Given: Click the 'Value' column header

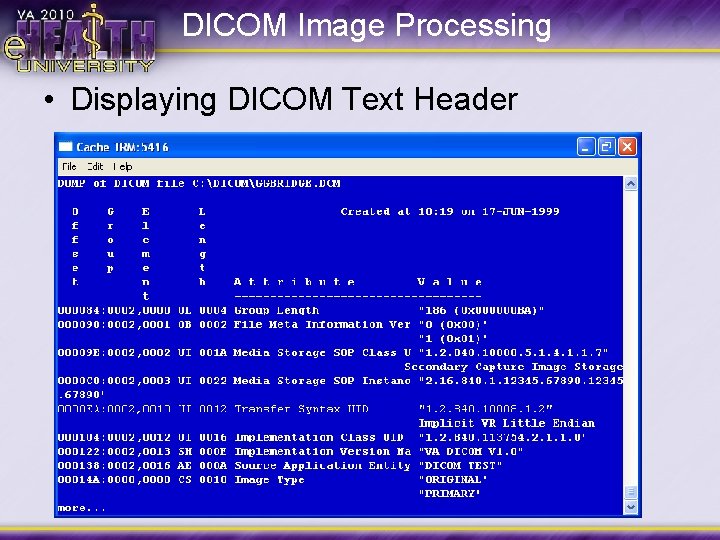Looking at the screenshot, I should pyautogui.click(x=450, y=282).
